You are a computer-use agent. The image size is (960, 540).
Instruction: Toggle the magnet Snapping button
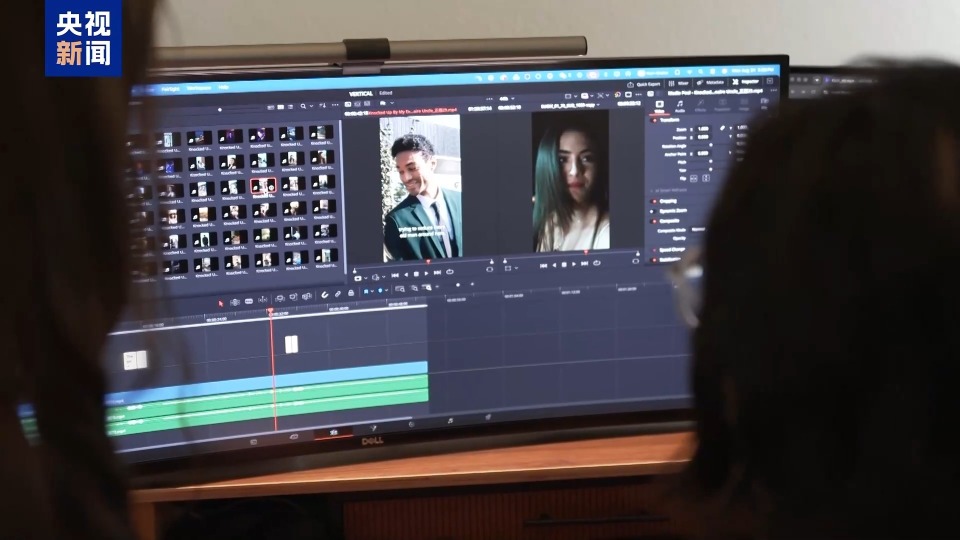(x=324, y=295)
